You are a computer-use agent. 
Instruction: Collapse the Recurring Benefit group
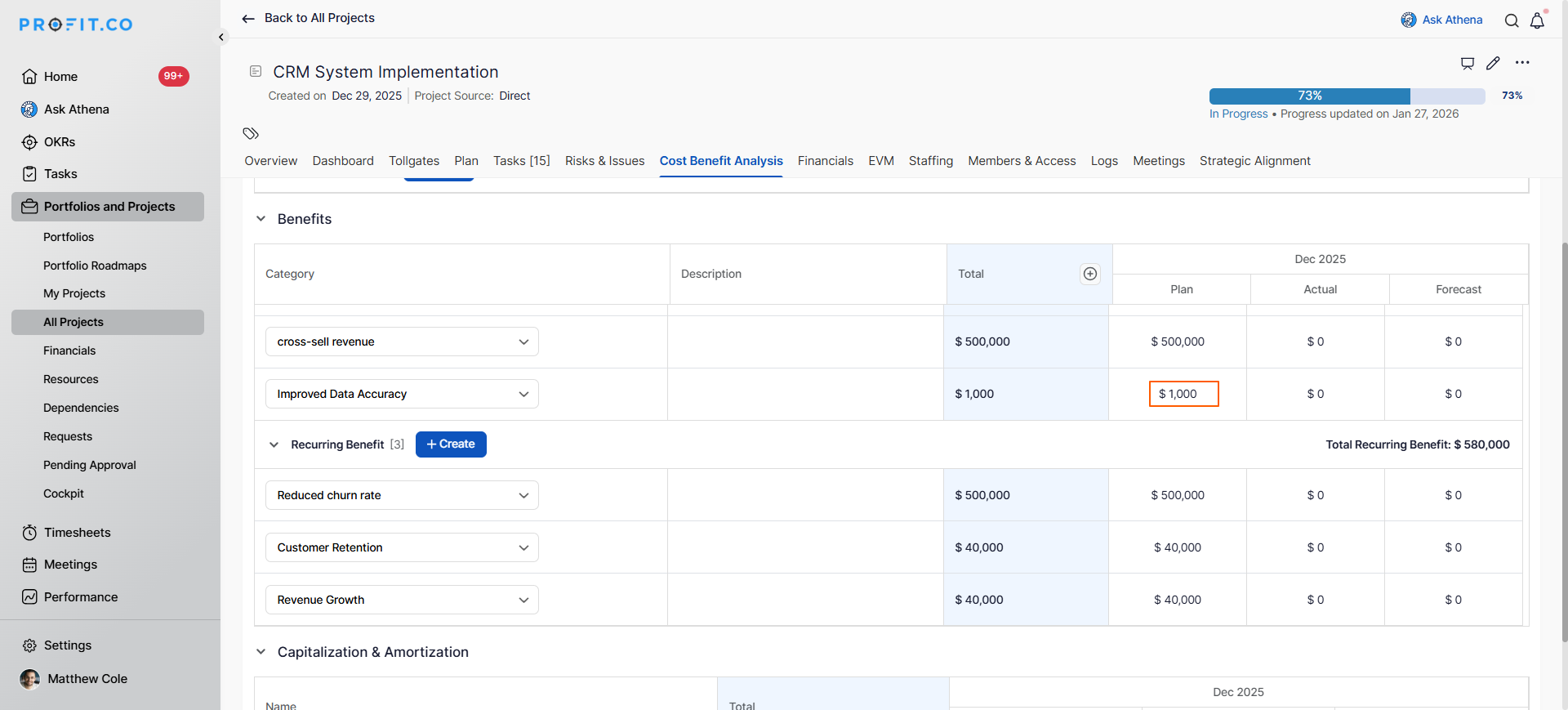274,444
